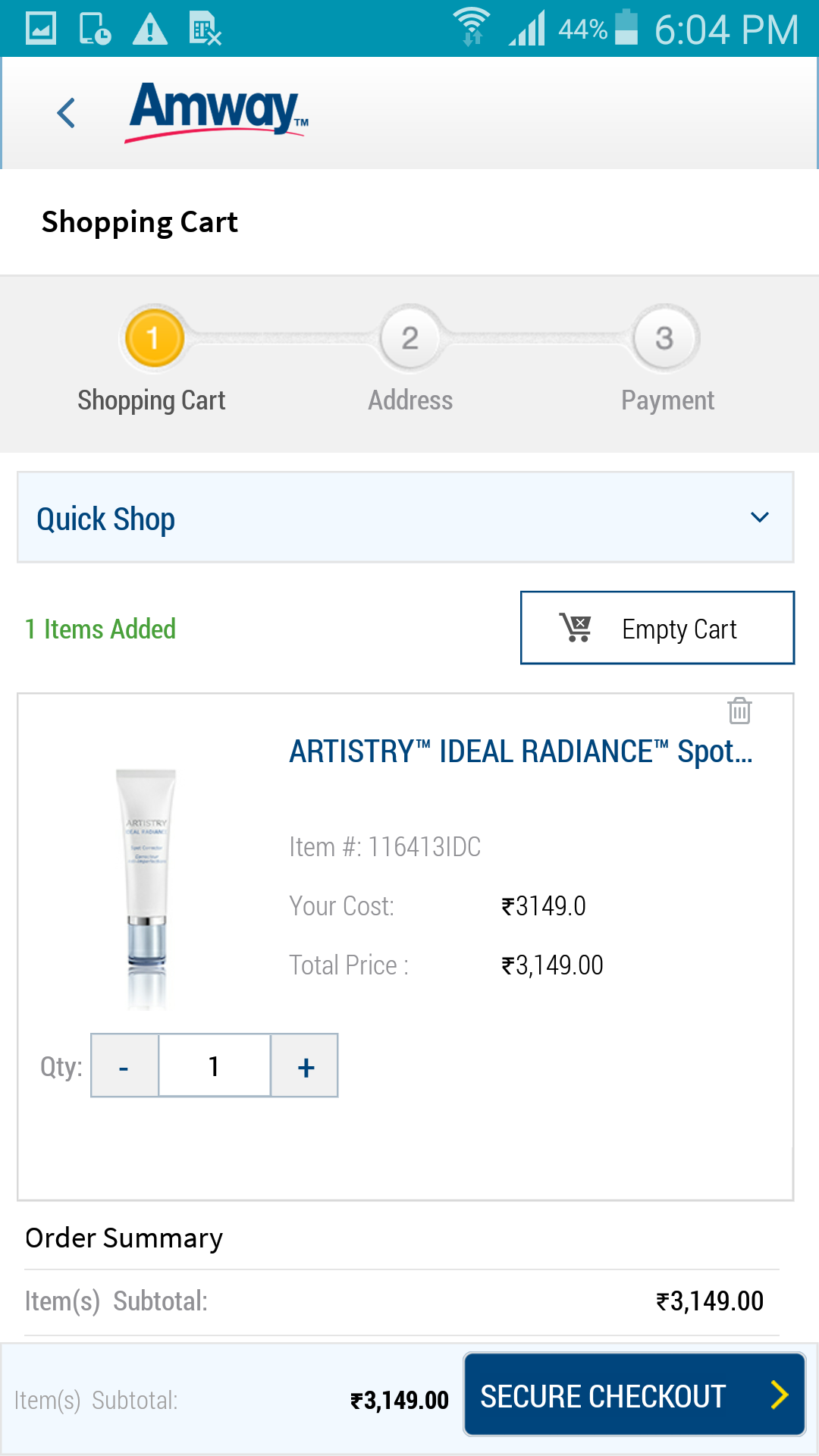Decrease quantity with minus button

coord(124,1066)
